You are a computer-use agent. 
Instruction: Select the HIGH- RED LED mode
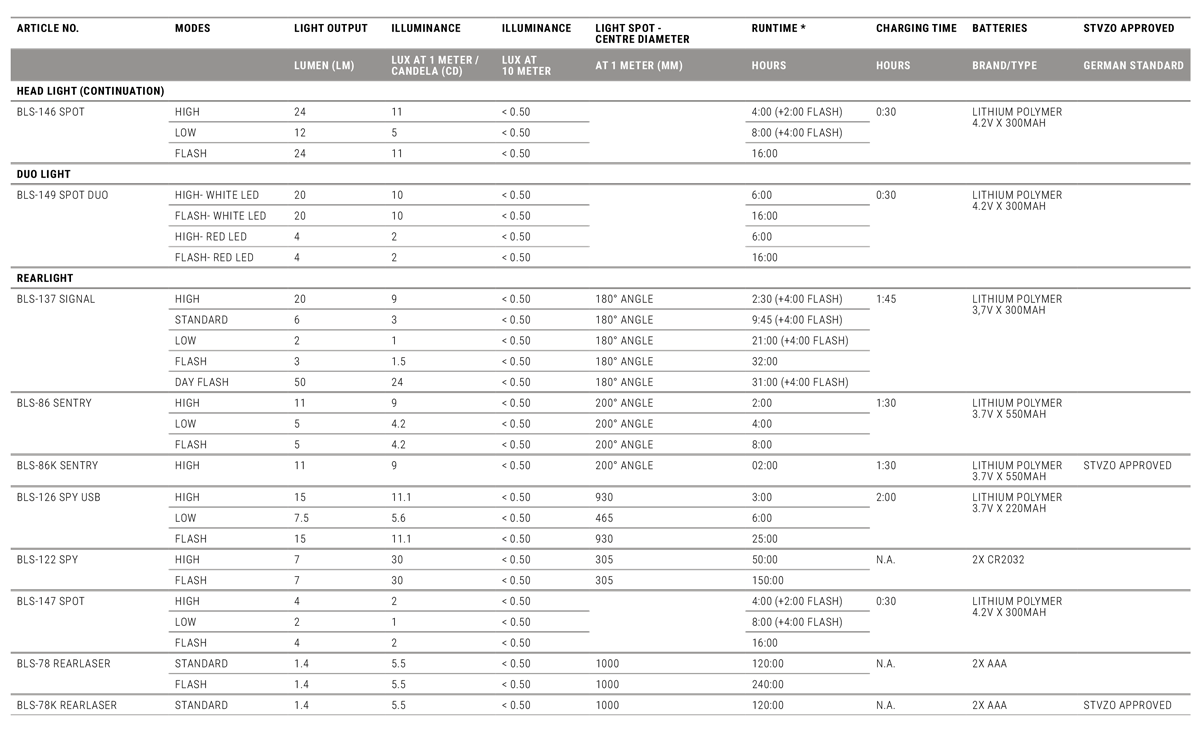(210, 237)
